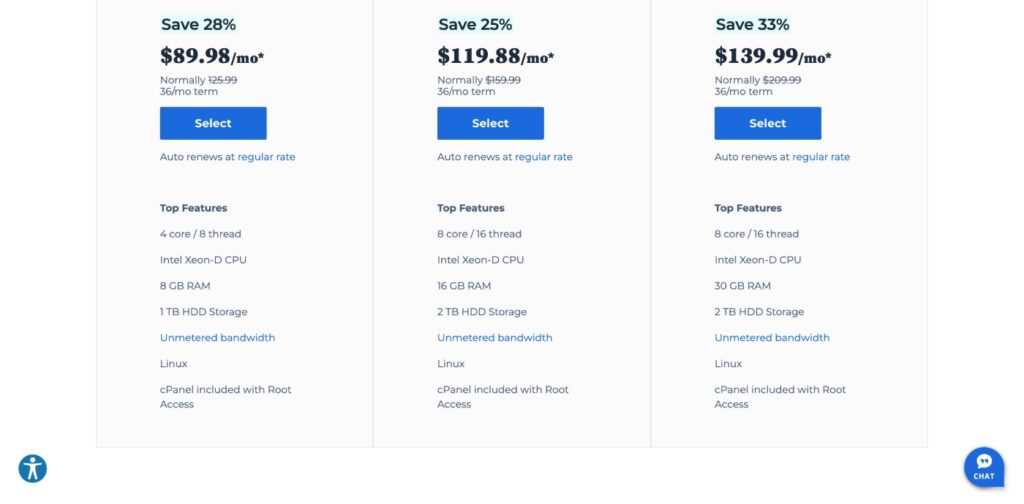Click the strikethrough $209.99 normal price
This screenshot has width=1024, height=504.
[781, 80]
